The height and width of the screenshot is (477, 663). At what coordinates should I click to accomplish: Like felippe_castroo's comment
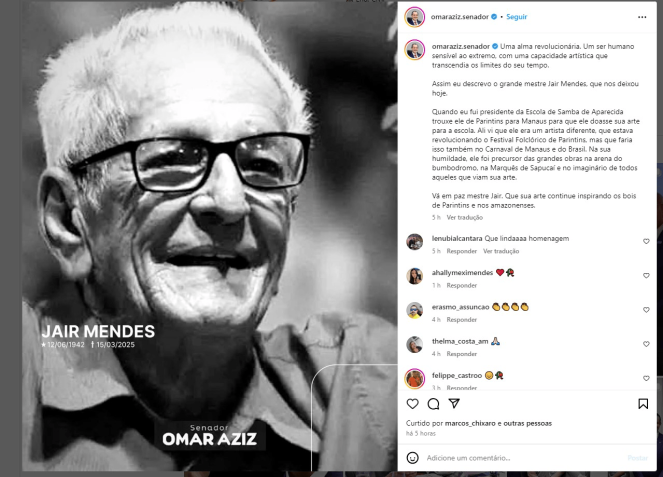click(646, 378)
